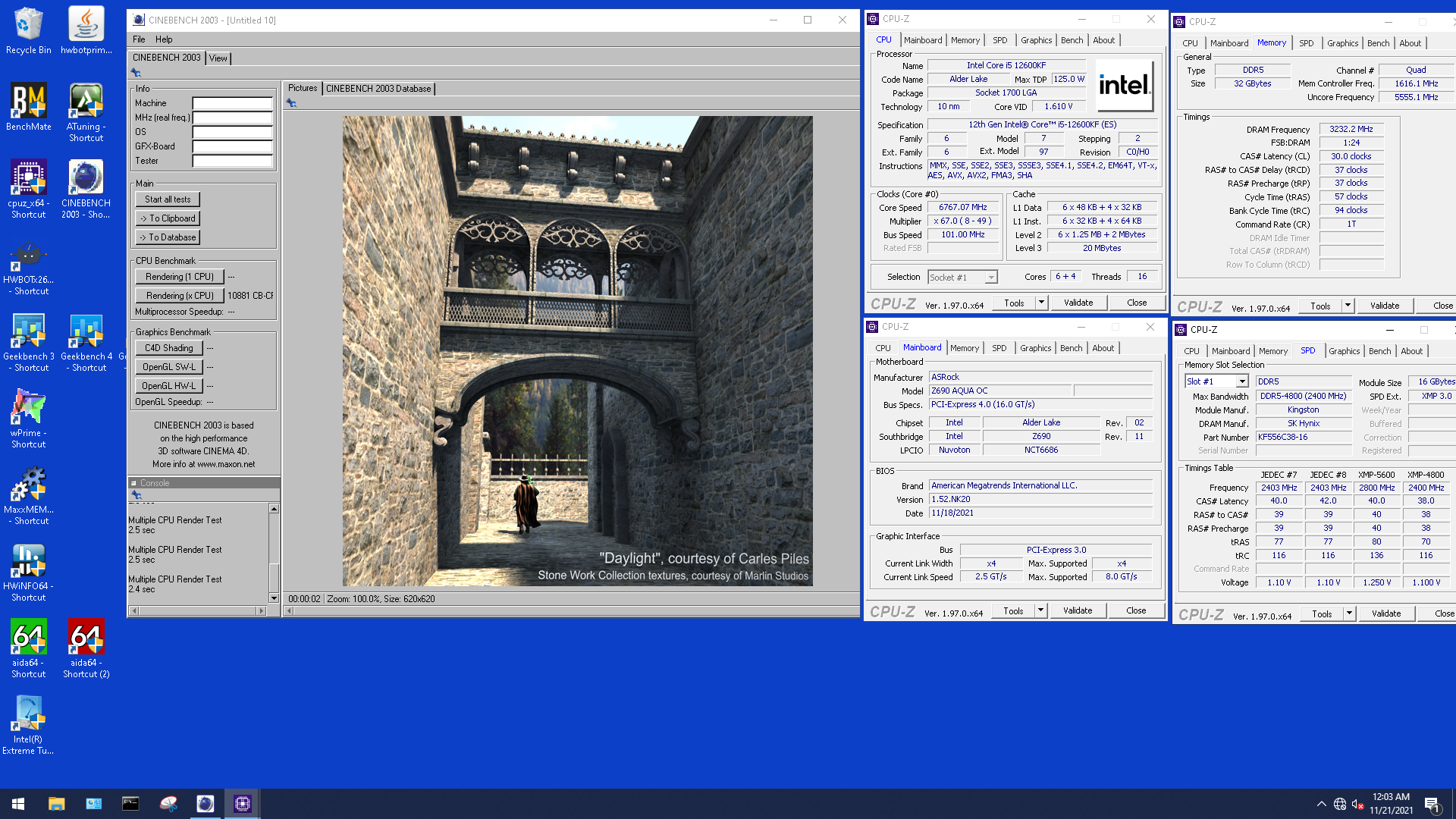Open File Explorer from taskbar
This screenshot has width=1456, height=819.
click(56, 804)
